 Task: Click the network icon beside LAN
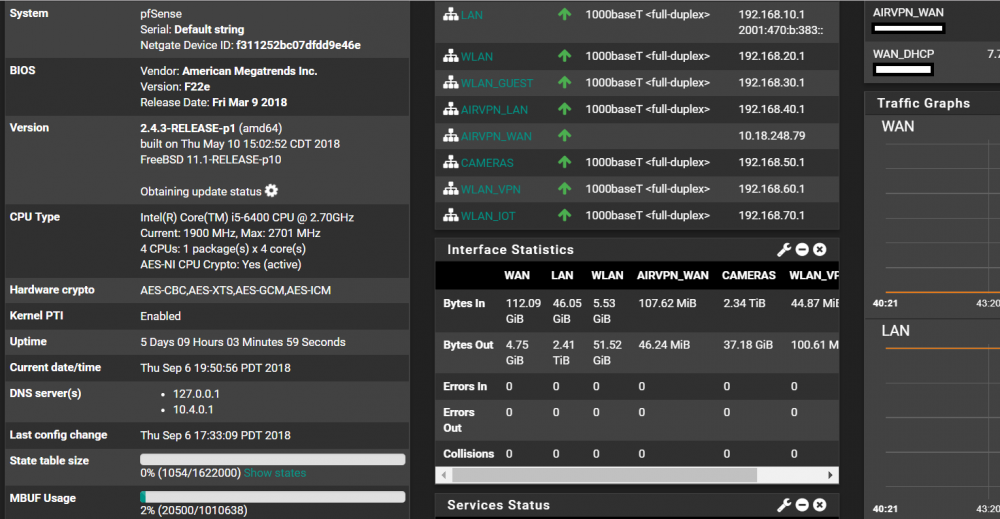pos(451,14)
